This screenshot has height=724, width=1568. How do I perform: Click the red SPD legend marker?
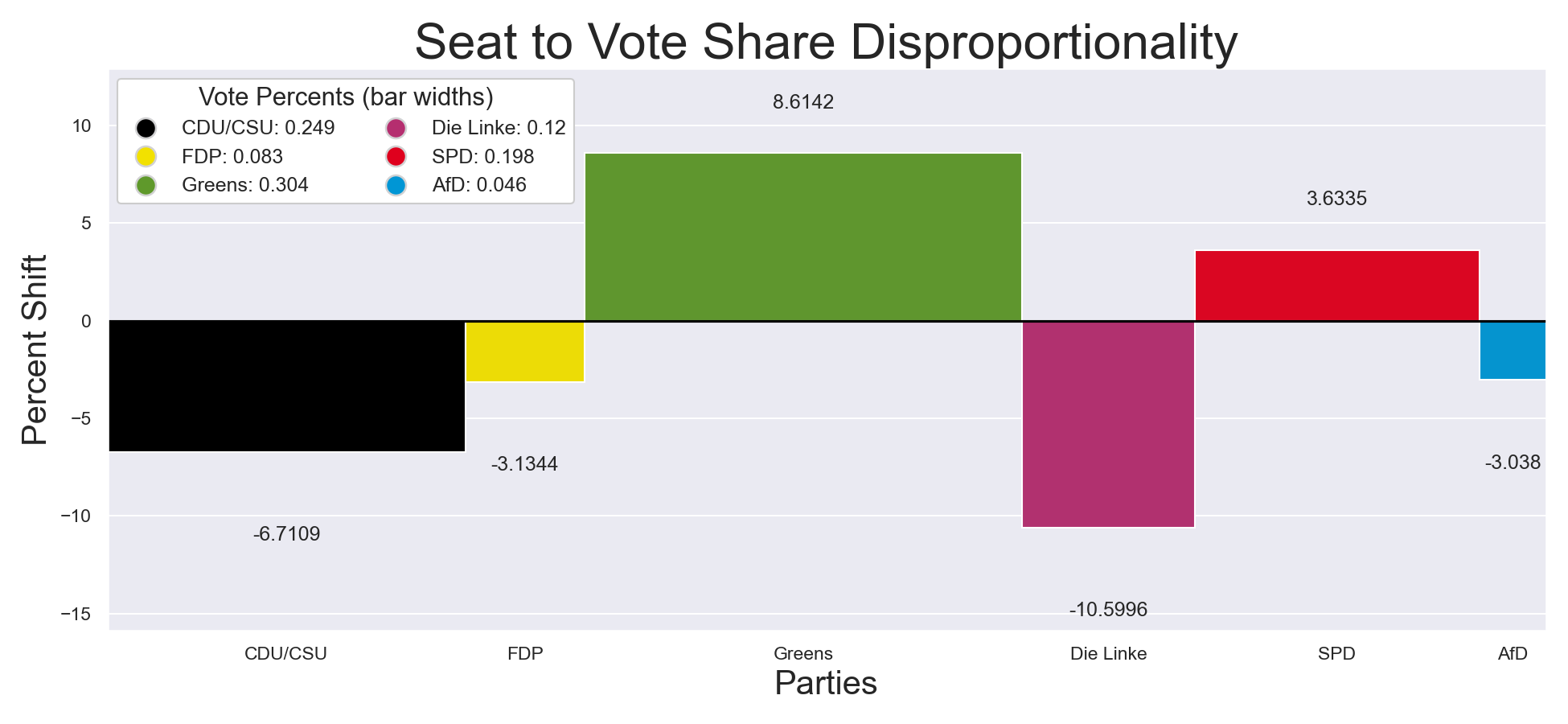[x=396, y=157]
